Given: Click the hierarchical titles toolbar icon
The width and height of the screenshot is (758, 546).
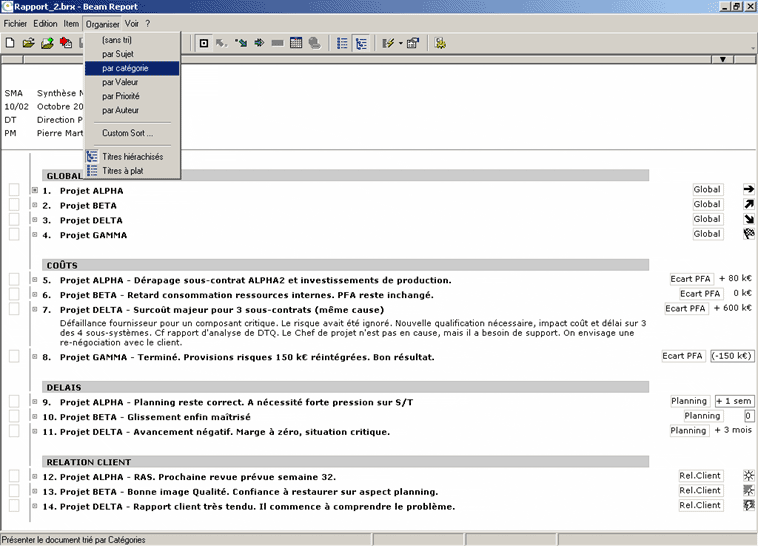Looking at the screenshot, I should click(x=361, y=43).
